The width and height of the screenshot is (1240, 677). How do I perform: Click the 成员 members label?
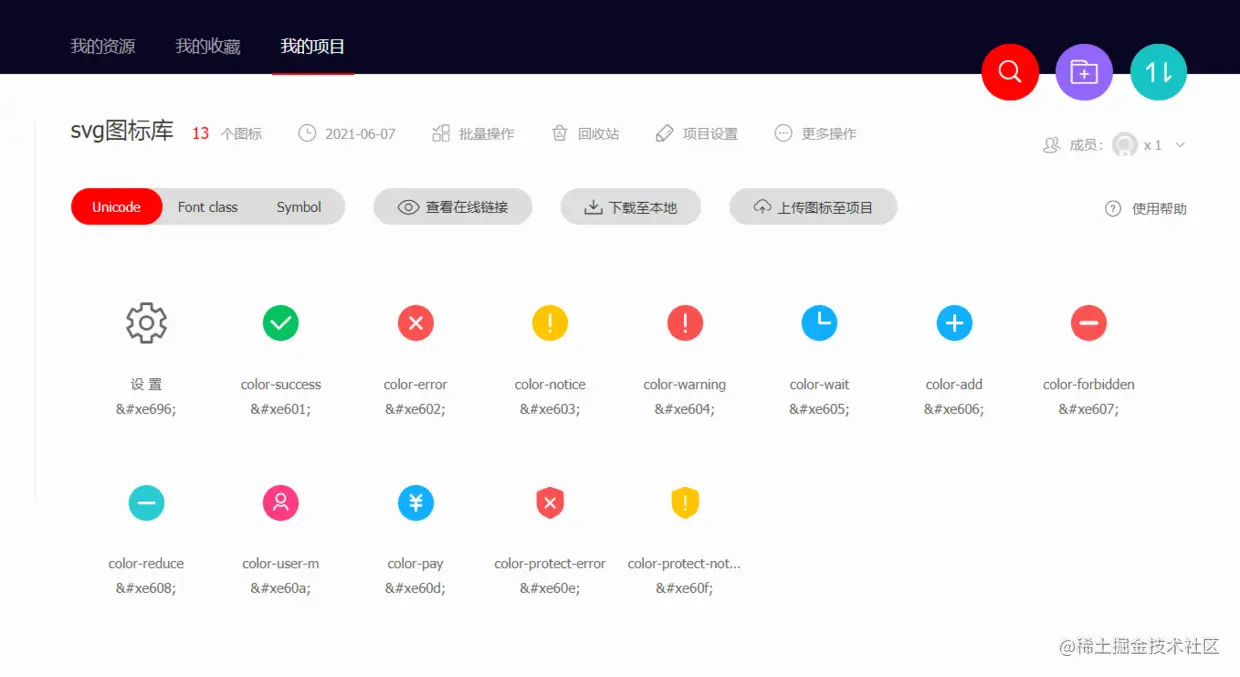(x=1086, y=145)
